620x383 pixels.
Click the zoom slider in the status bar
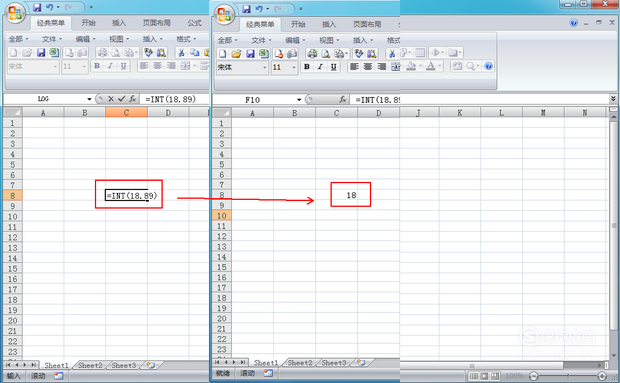point(568,376)
